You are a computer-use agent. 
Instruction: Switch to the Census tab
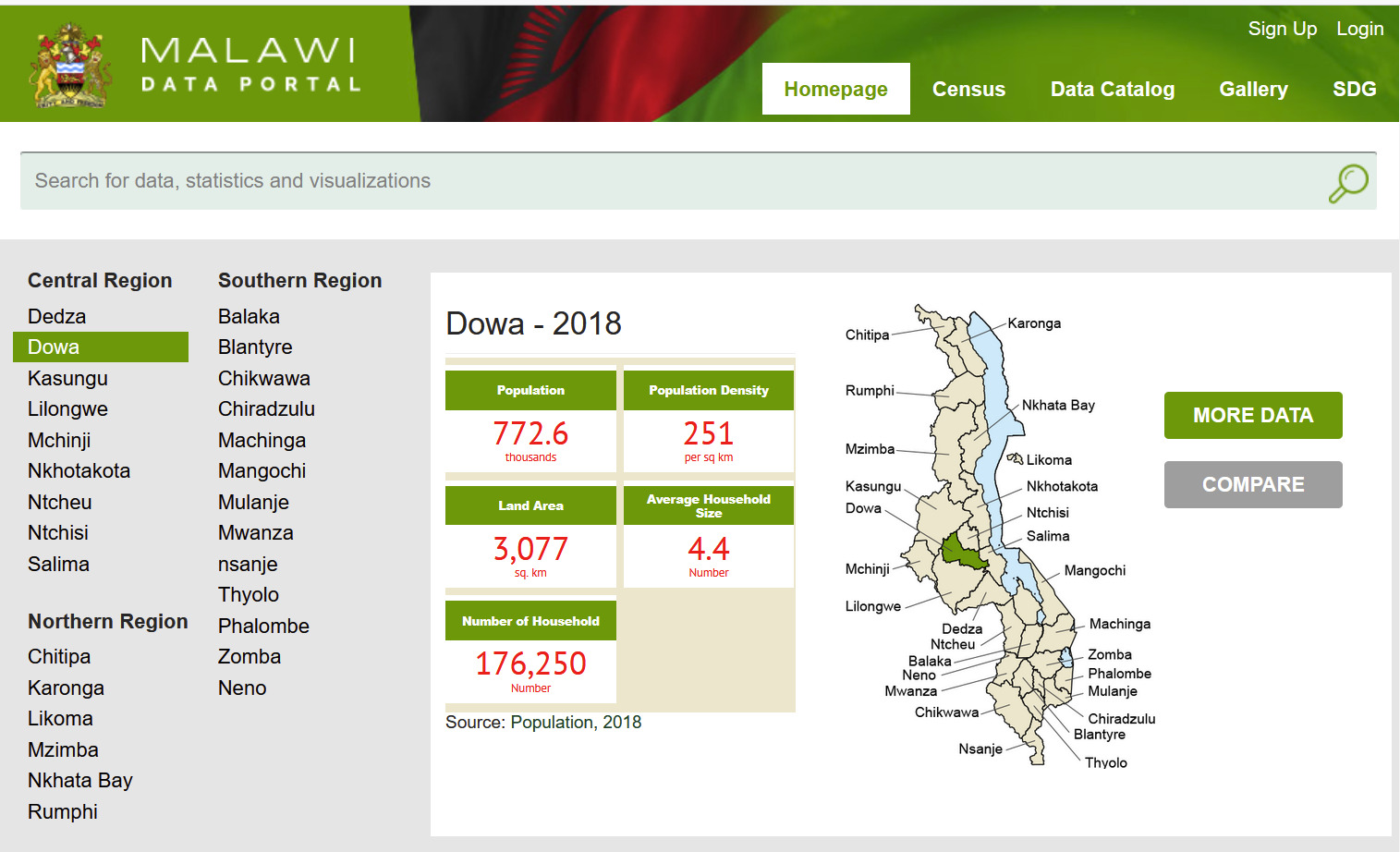(968, 89)
